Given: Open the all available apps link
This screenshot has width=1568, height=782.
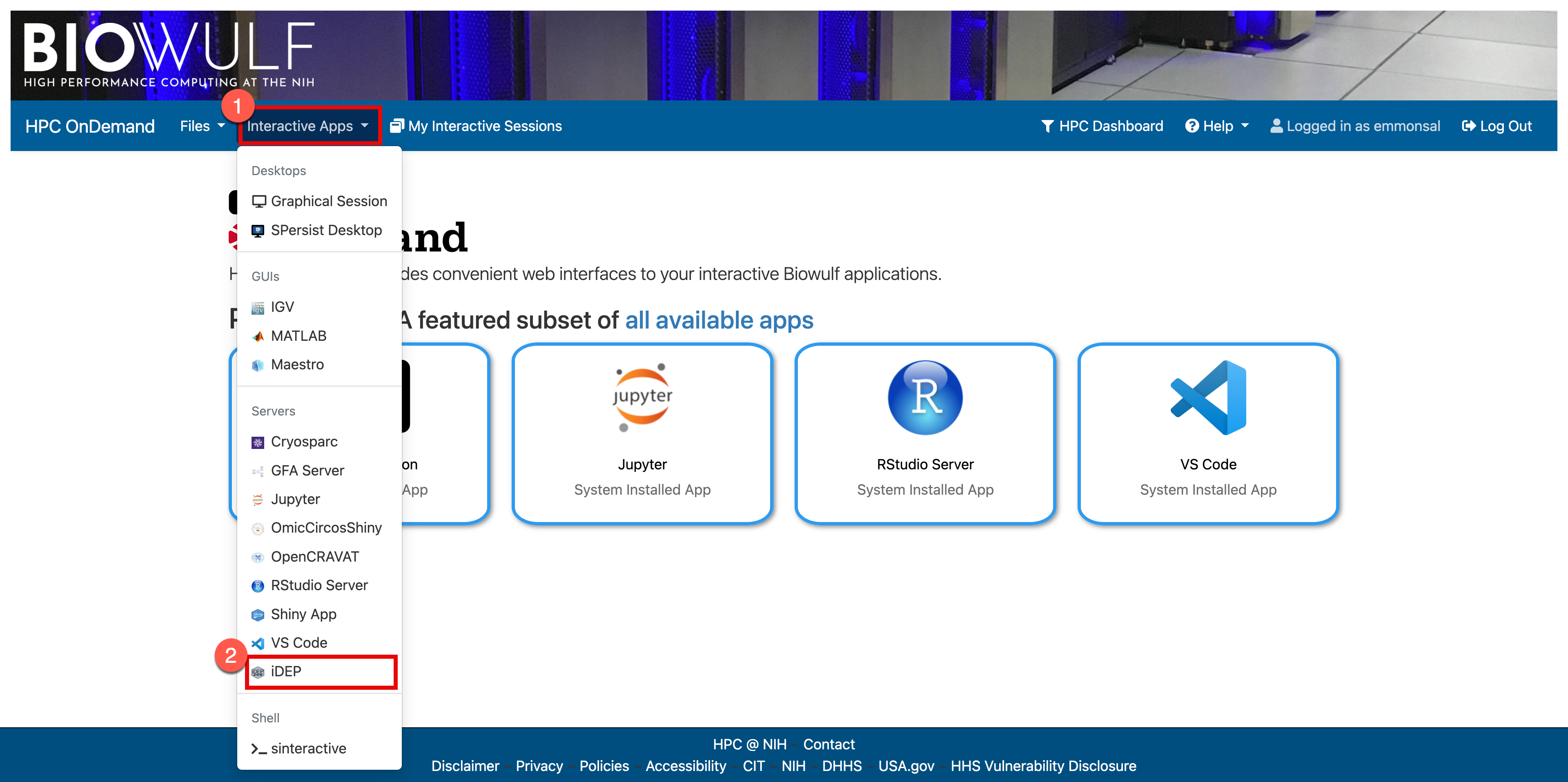Looking at the screenshot, I should (719, 320).
